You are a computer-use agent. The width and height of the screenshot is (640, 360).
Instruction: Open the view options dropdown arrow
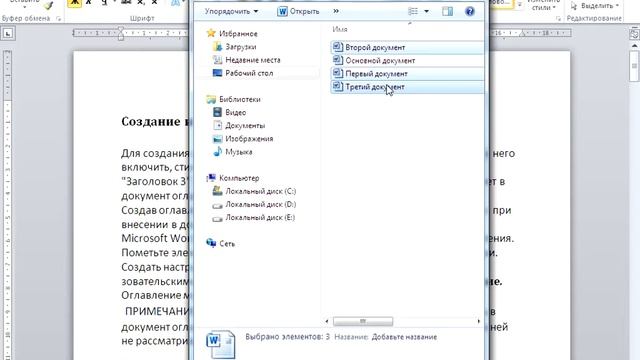[426, 11]
